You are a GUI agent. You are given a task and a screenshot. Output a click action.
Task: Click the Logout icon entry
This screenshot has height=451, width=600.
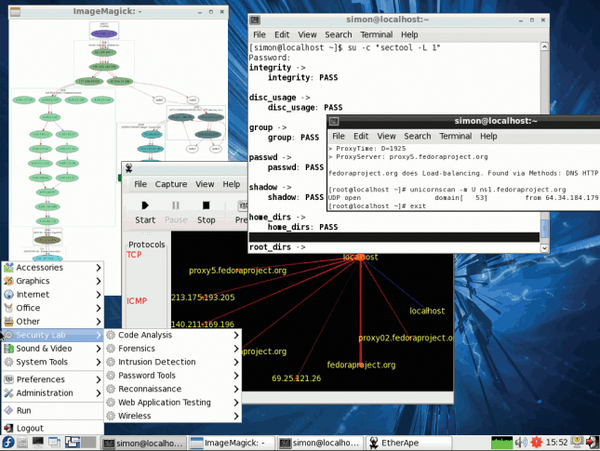(8, 428)
